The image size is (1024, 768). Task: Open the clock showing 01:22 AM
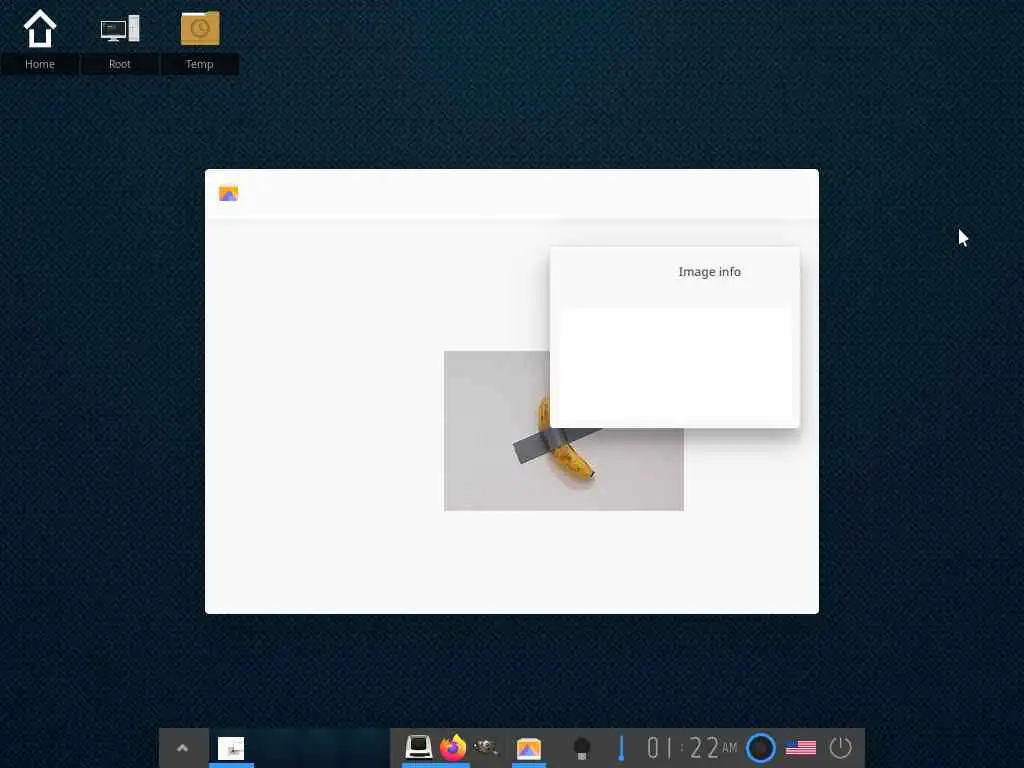coord(692,748)
